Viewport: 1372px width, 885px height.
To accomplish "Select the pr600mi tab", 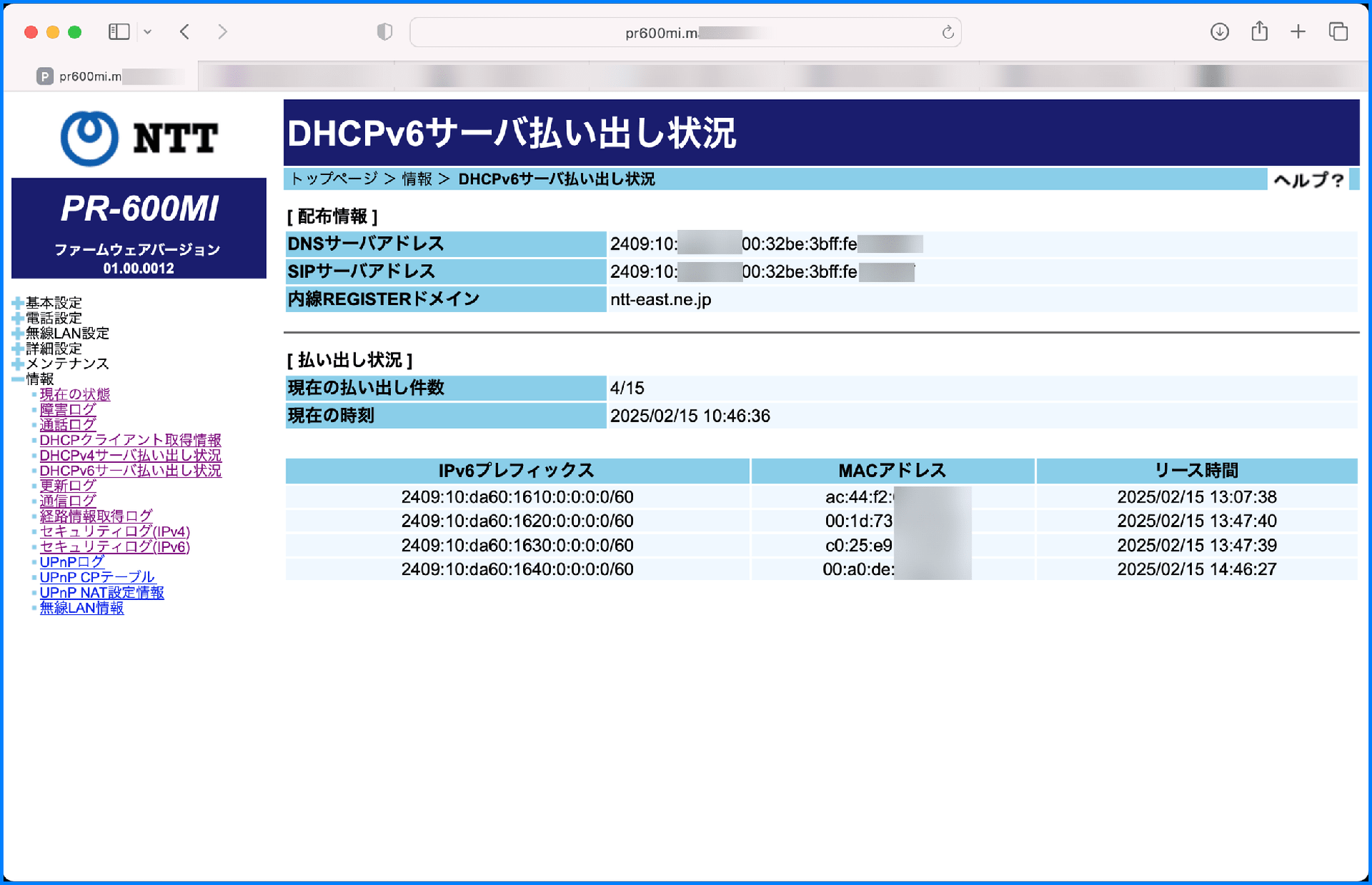I will [x=102, y=76].
